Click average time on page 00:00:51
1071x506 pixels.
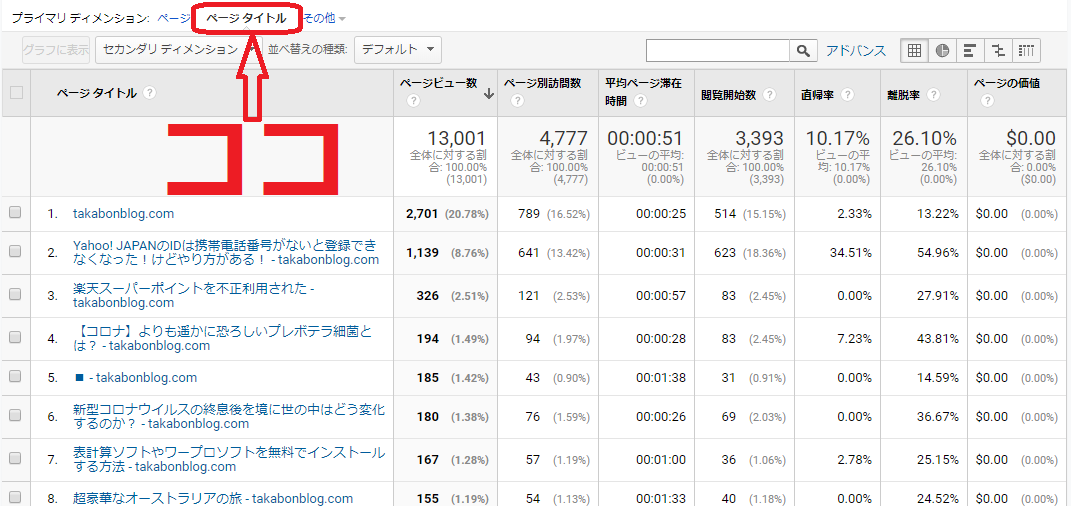click(645, 139)
